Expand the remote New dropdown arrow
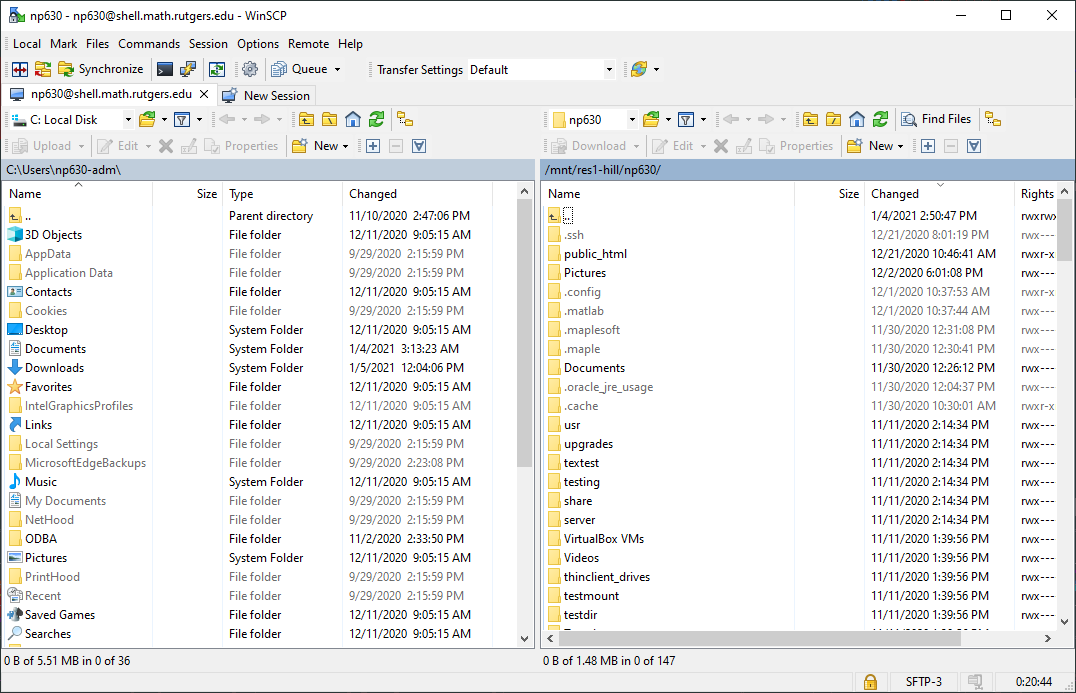The image size is (1076, 693). tap(900, 146)
